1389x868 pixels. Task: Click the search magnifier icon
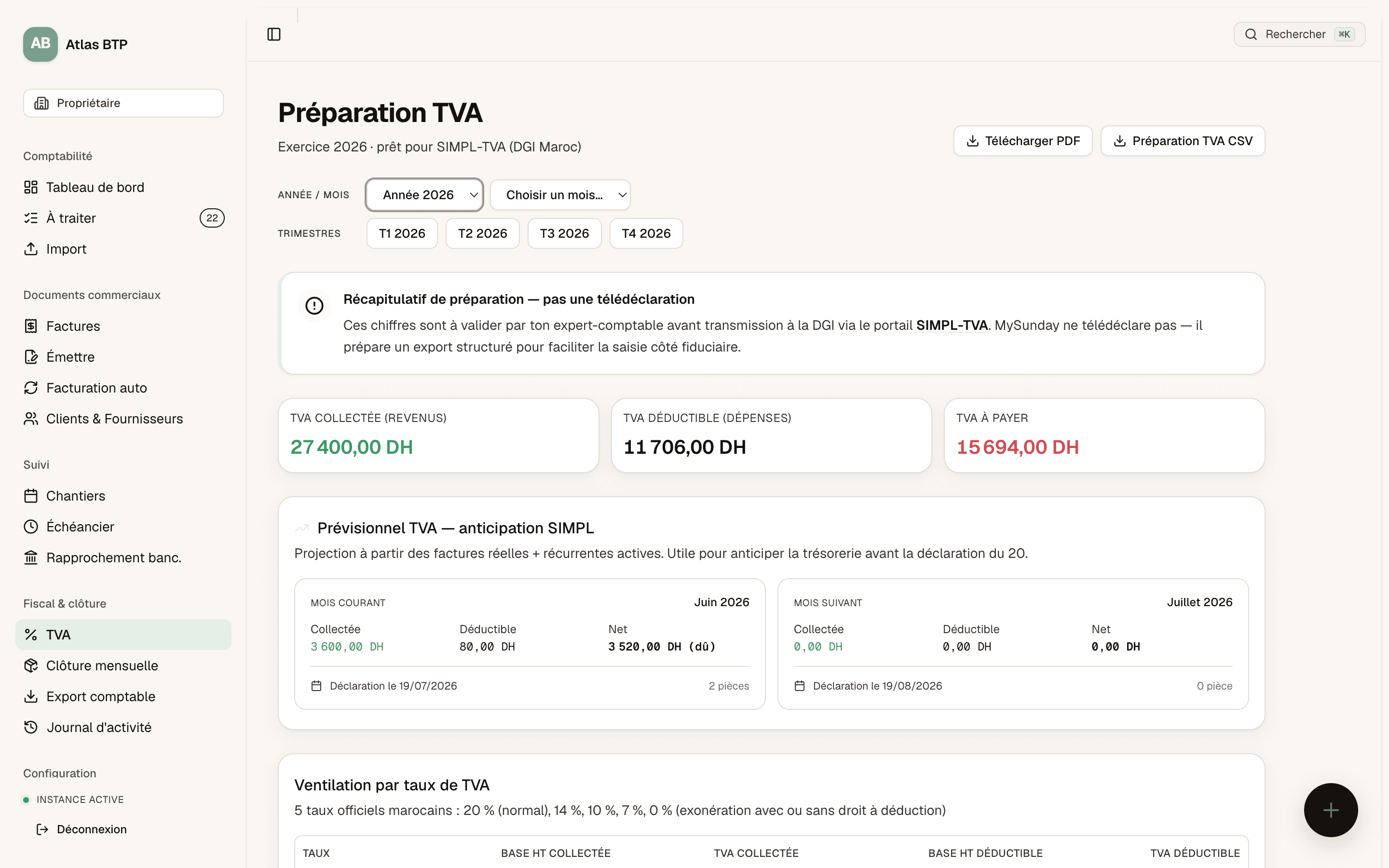(x=1251, y=34)
